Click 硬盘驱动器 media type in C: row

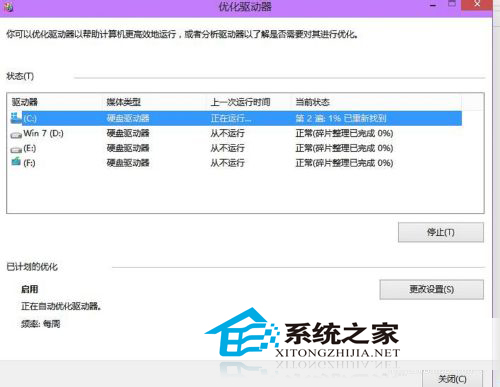coord(128,118)
